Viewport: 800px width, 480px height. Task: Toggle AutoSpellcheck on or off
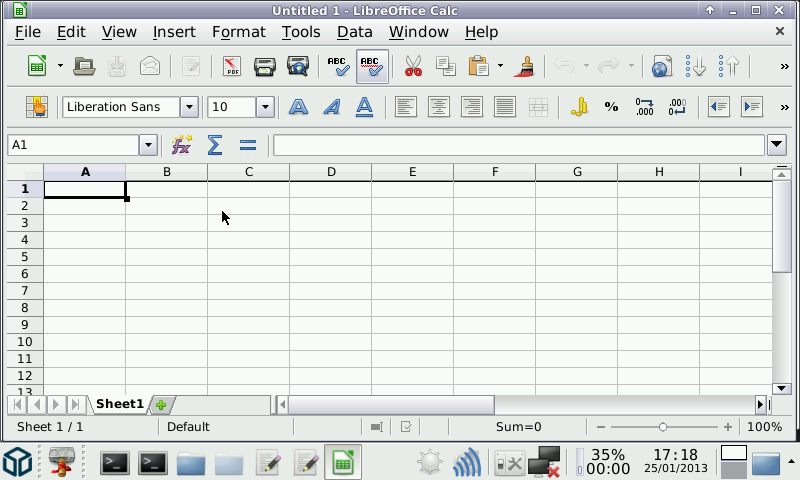pos(372,67)
